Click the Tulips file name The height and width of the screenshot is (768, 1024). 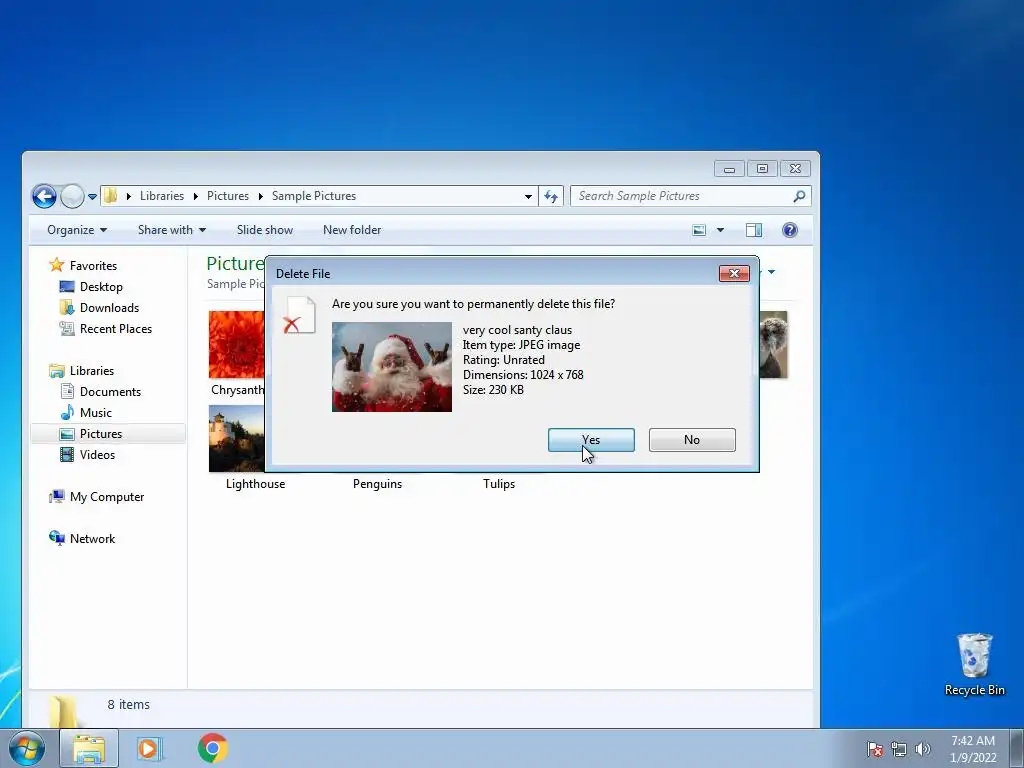click(499, 484)
